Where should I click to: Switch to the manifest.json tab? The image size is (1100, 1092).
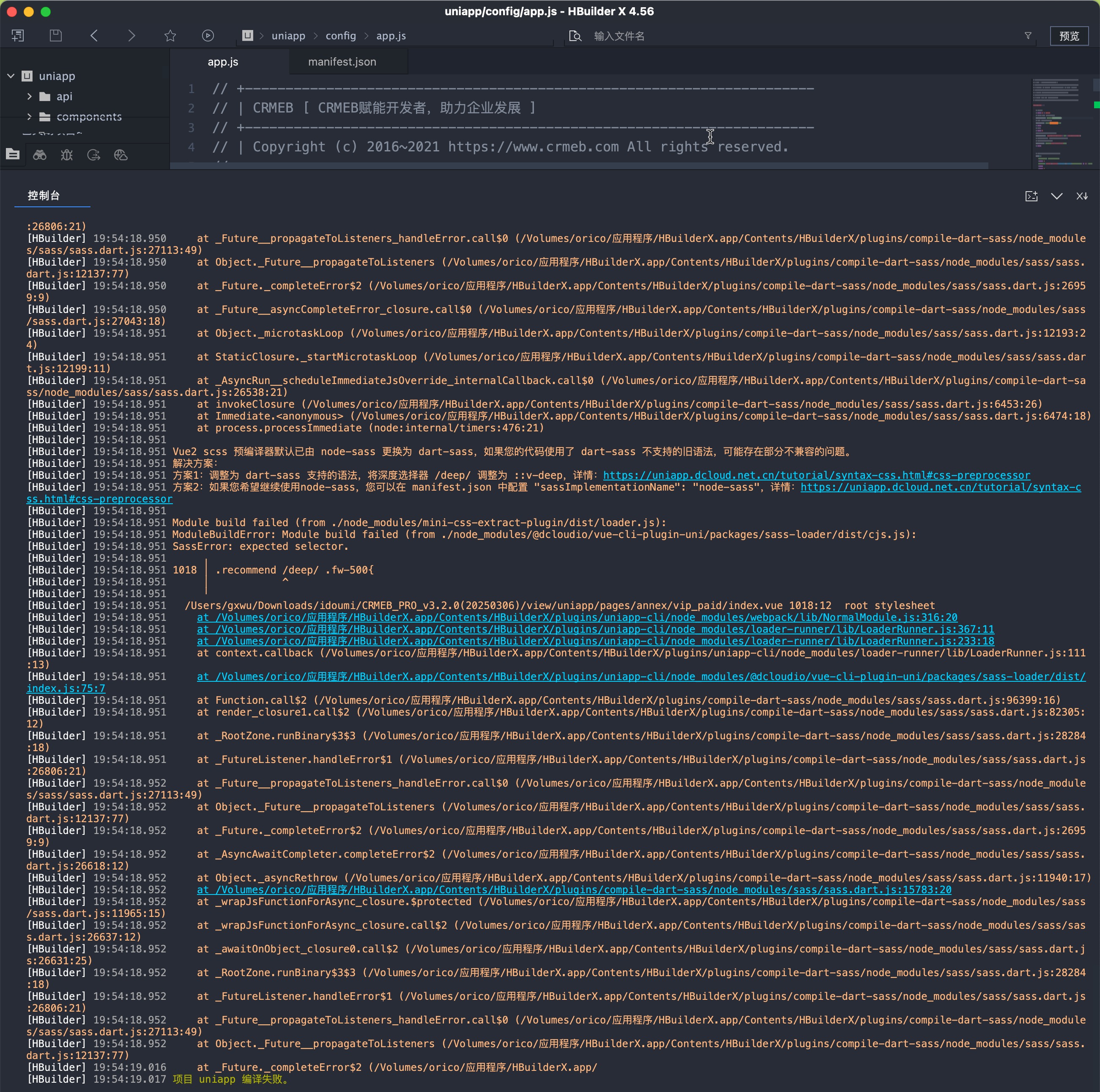(342, 61)
